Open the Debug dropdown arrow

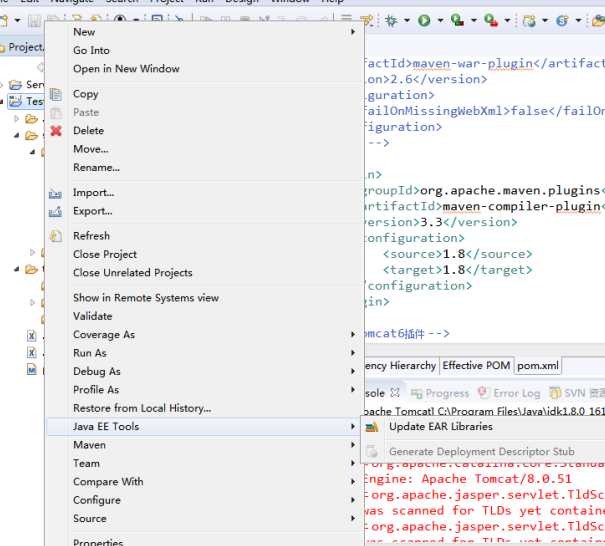407,20
